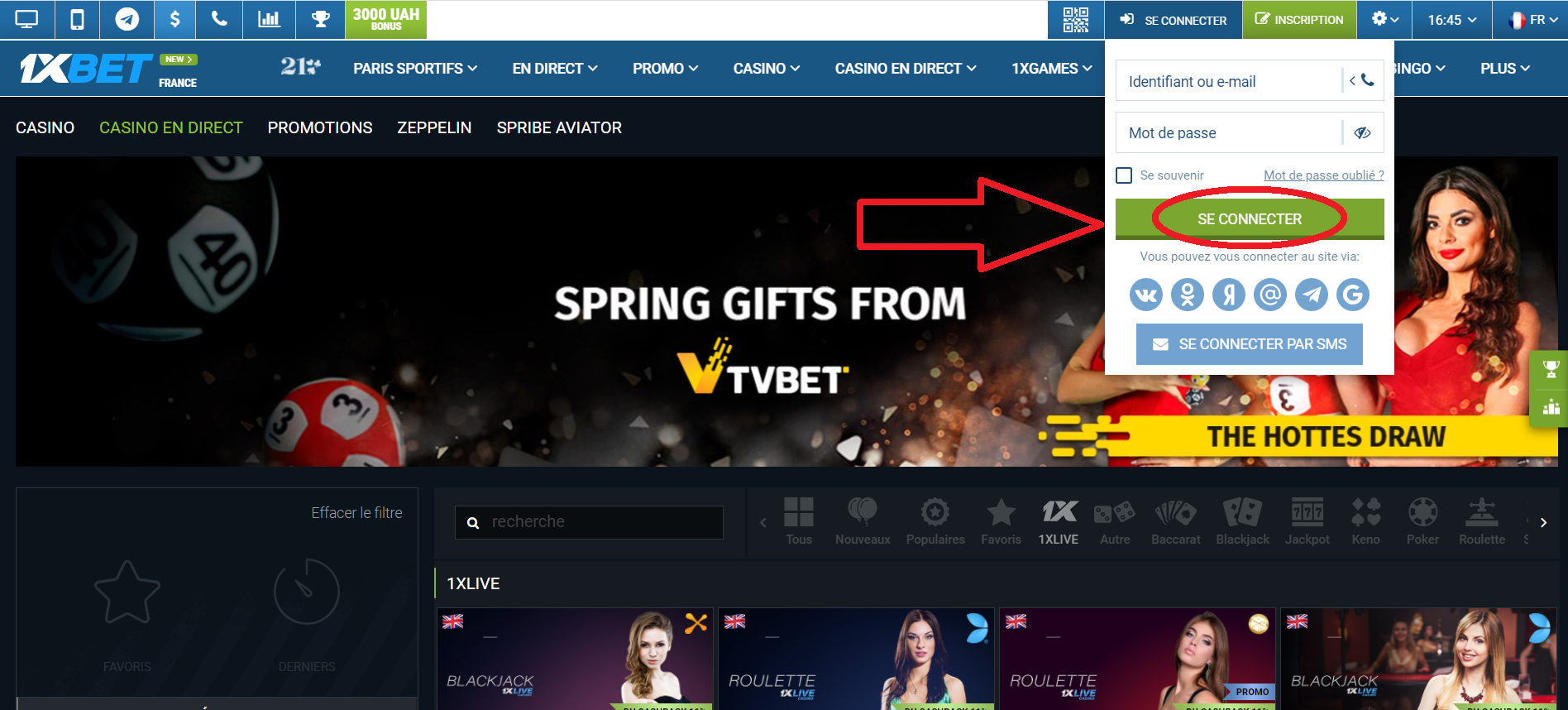This screenshot has height=710, width=1568.
Task: Expand the En Direct menu
Action: (x=555, y=69)
